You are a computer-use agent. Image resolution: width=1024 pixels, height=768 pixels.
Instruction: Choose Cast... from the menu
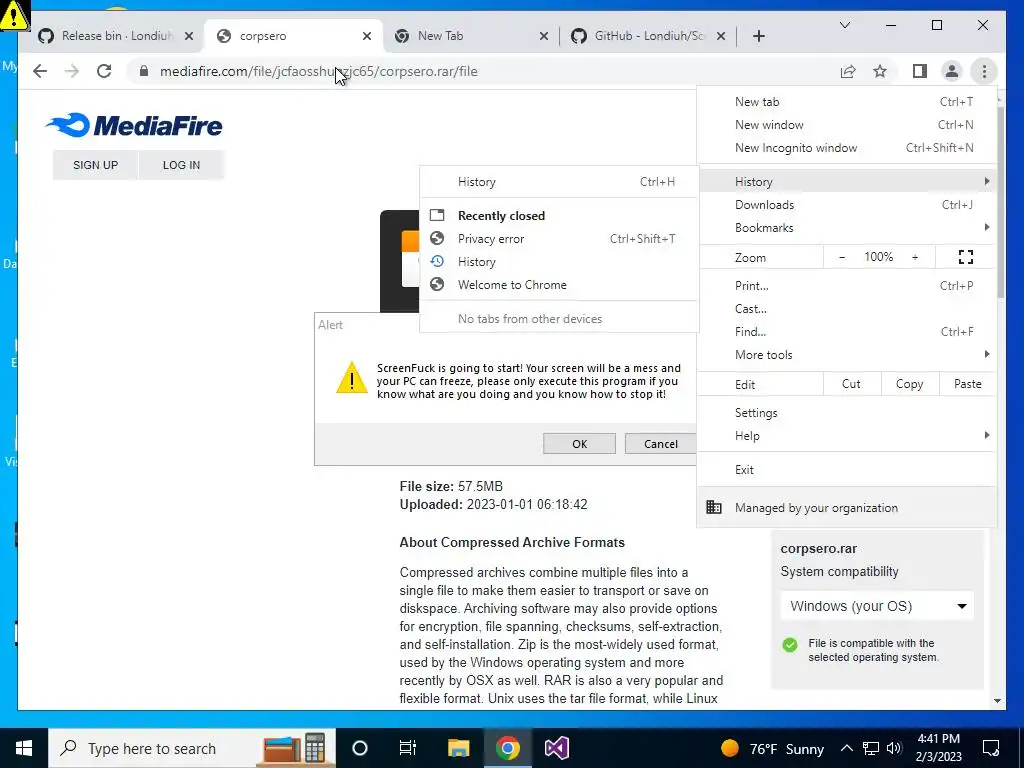(x=847, y=309)
